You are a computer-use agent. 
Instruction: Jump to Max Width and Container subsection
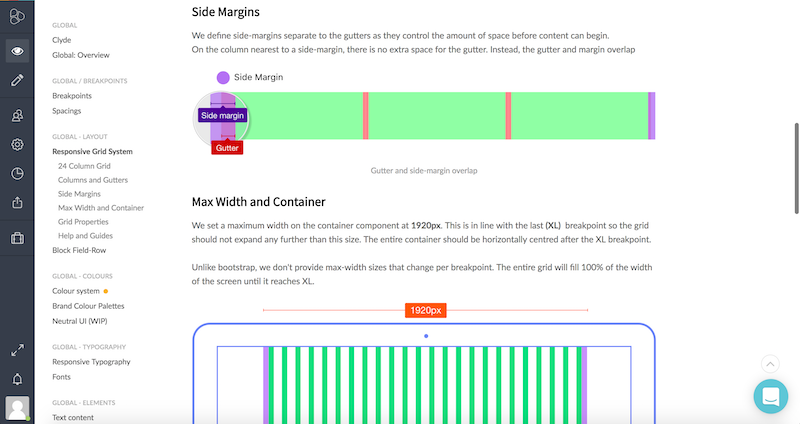tap(101, 208)
